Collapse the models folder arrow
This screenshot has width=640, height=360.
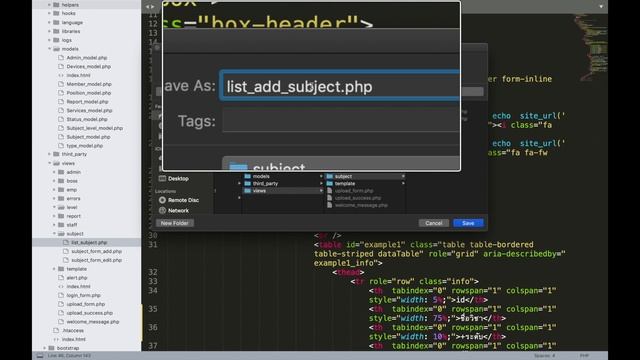point(49,49)
